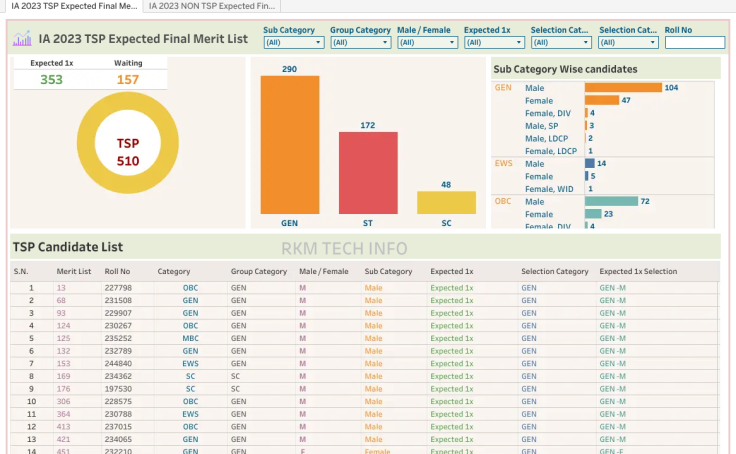
Task: Select the OBC Female bar with 23
Action: (593, 214)
